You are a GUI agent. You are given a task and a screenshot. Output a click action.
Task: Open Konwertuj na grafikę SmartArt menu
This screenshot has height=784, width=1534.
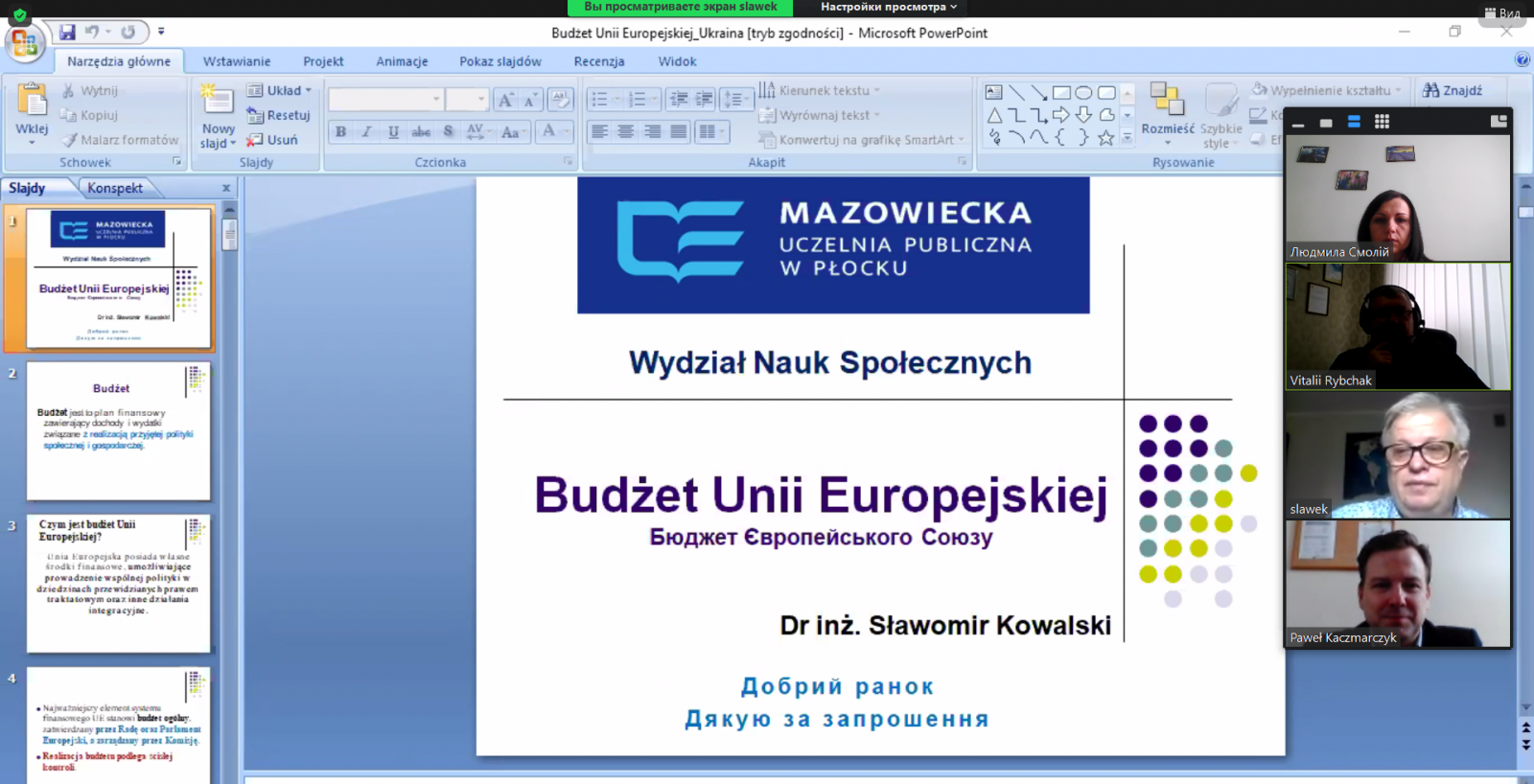[x=862, y=140]
